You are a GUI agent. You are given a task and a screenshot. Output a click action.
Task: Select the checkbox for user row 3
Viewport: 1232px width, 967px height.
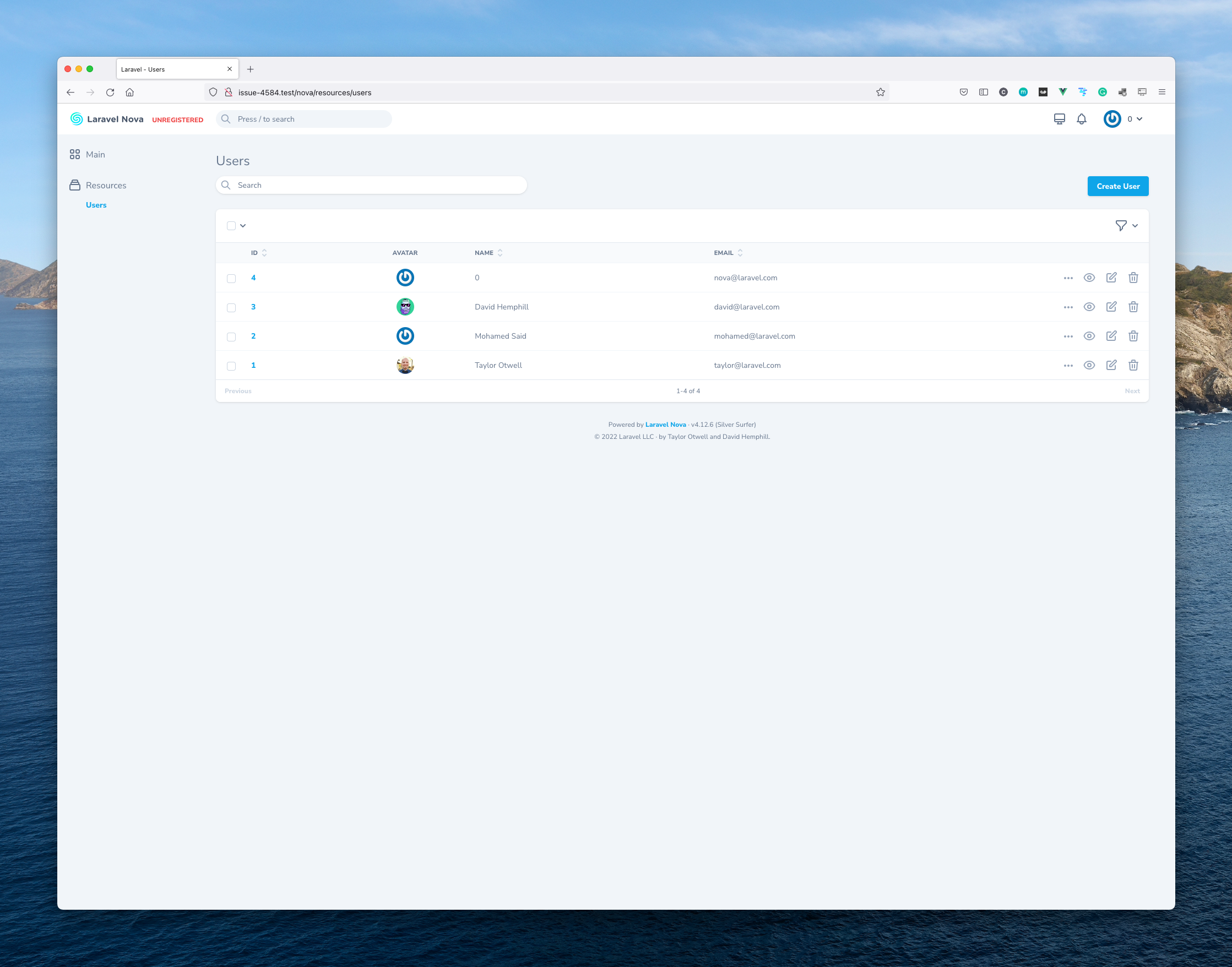coord(231,307)
